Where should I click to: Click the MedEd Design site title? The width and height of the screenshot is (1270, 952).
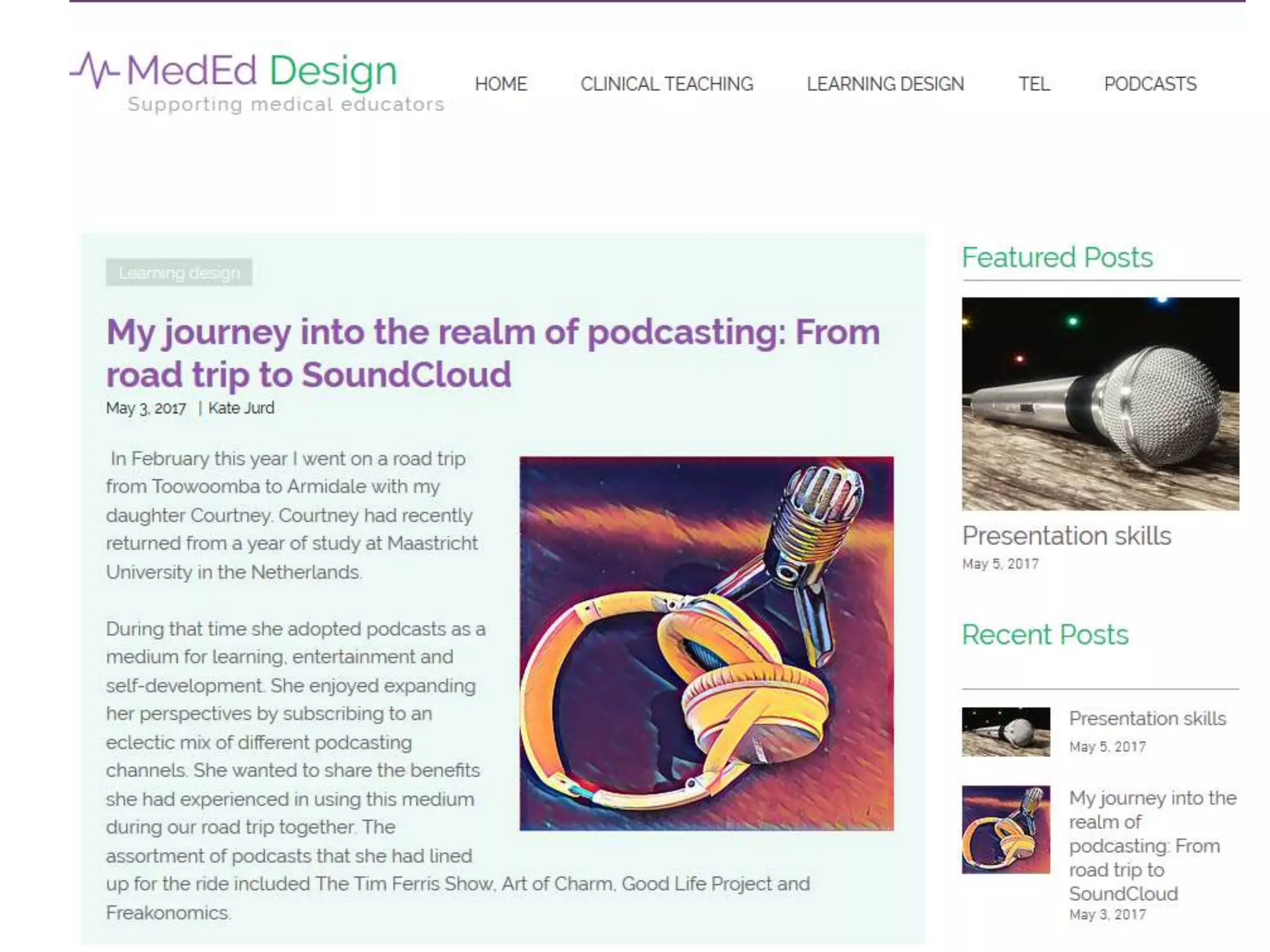[x=262, y=70]
